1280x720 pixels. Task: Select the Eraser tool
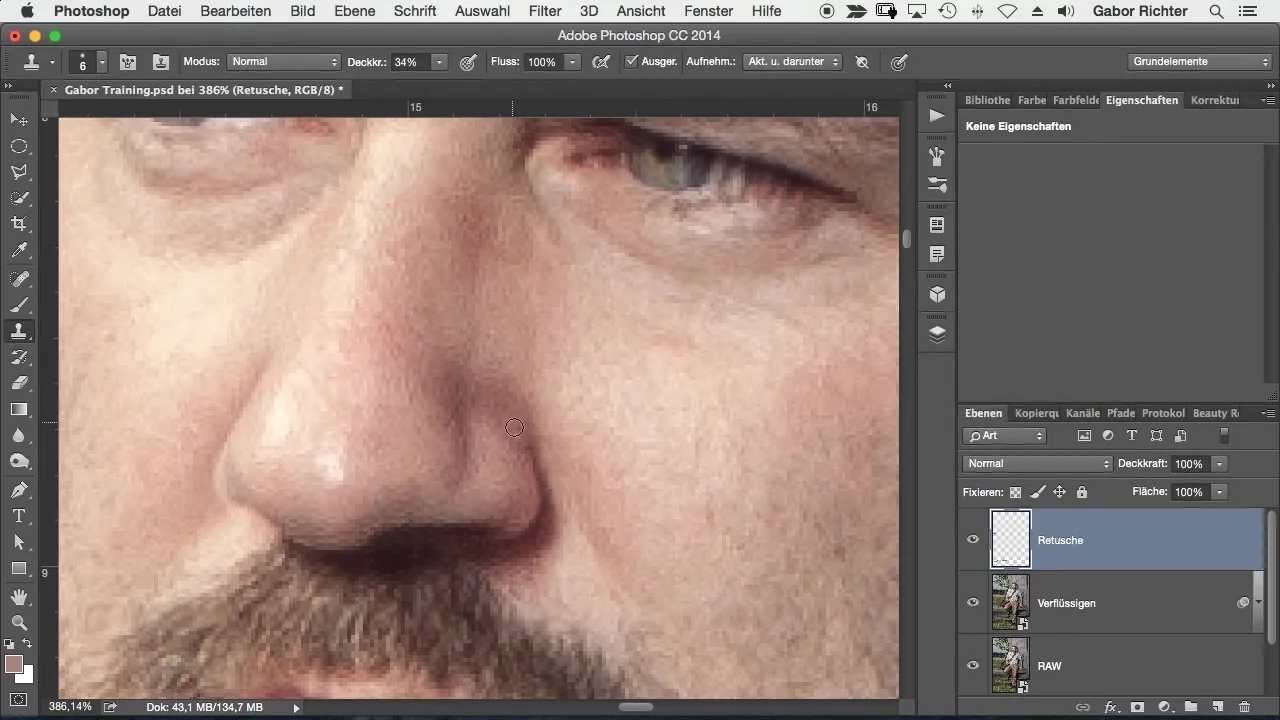pos(19,382)
